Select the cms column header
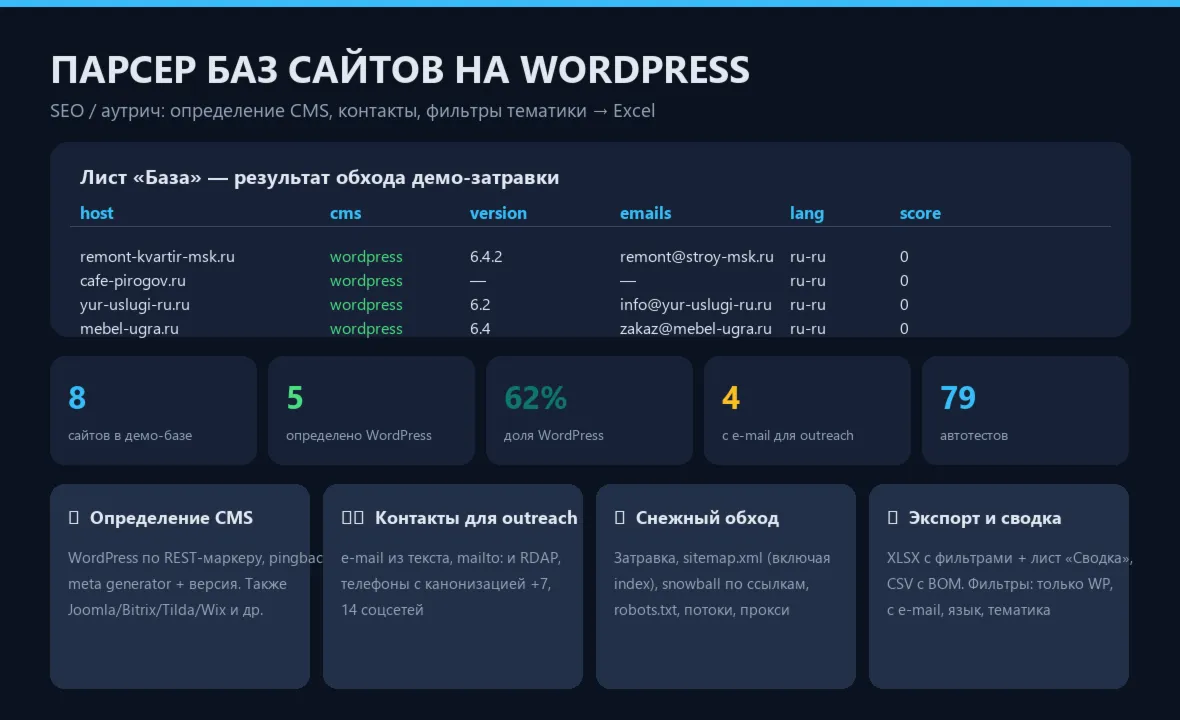The width and height of the screenshot is (1180, 720). 345,213
